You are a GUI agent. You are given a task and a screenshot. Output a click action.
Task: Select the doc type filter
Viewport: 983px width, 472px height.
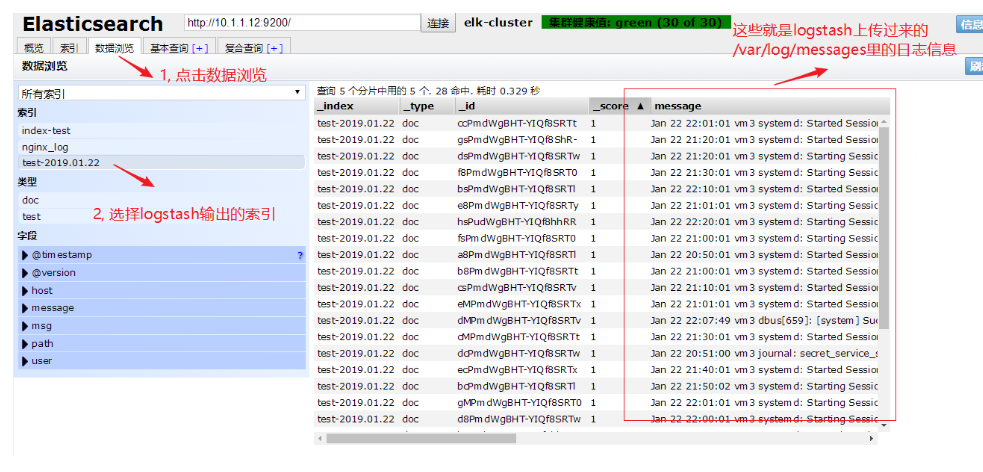pos(161,201)
